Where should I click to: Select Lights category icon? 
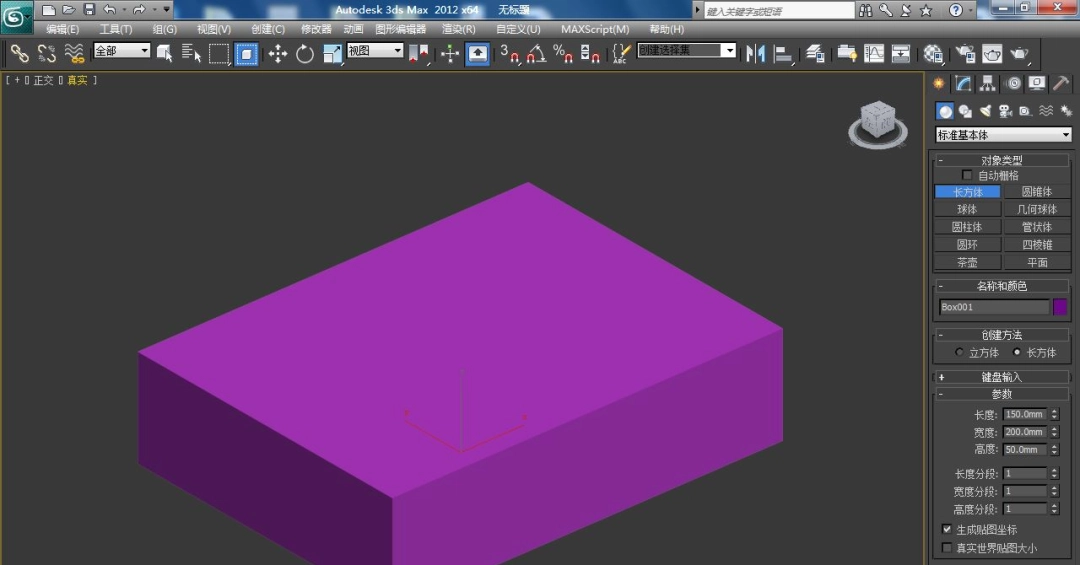tap(986, 111)
